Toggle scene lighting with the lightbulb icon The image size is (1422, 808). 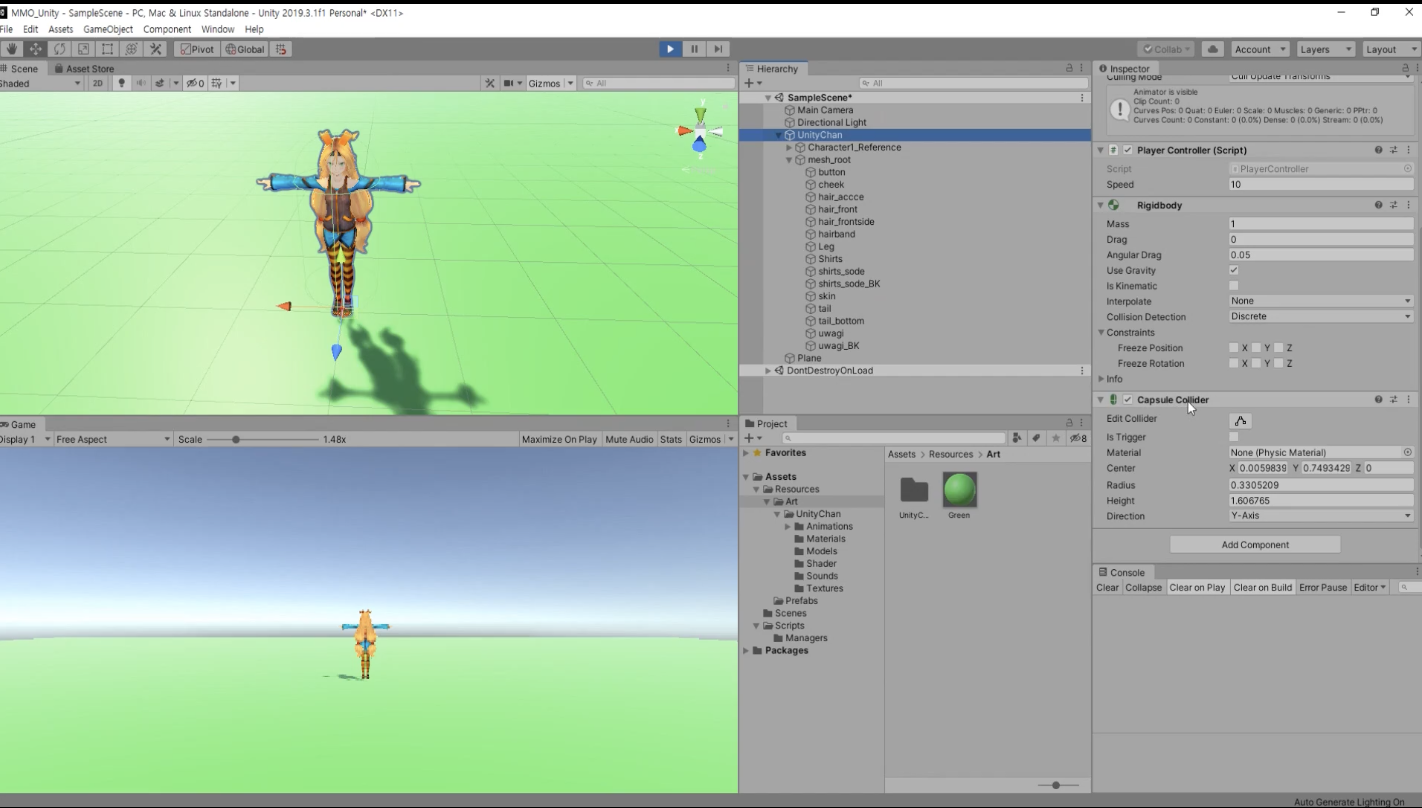pyautogui.click(x=122, y=83)
